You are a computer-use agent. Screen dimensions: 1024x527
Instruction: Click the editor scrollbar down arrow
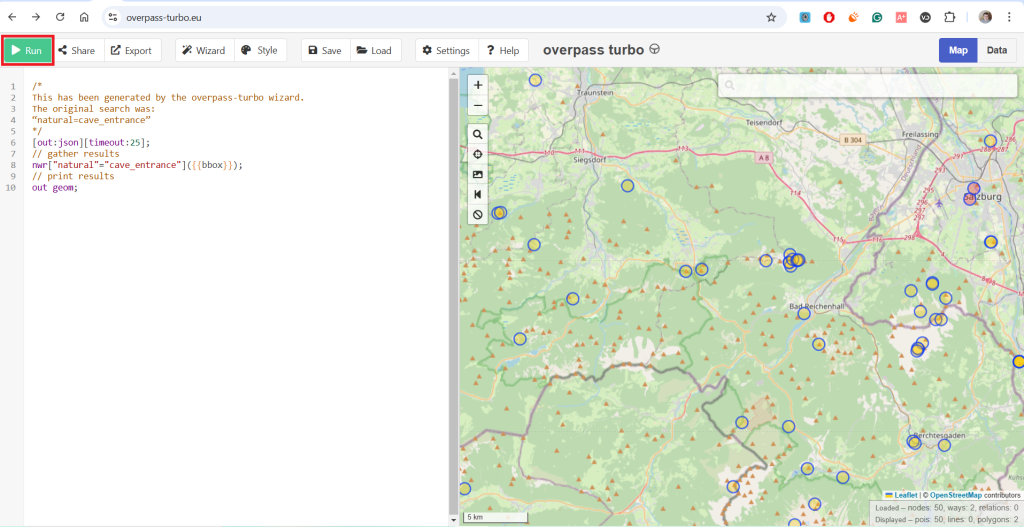coord(454,520)
